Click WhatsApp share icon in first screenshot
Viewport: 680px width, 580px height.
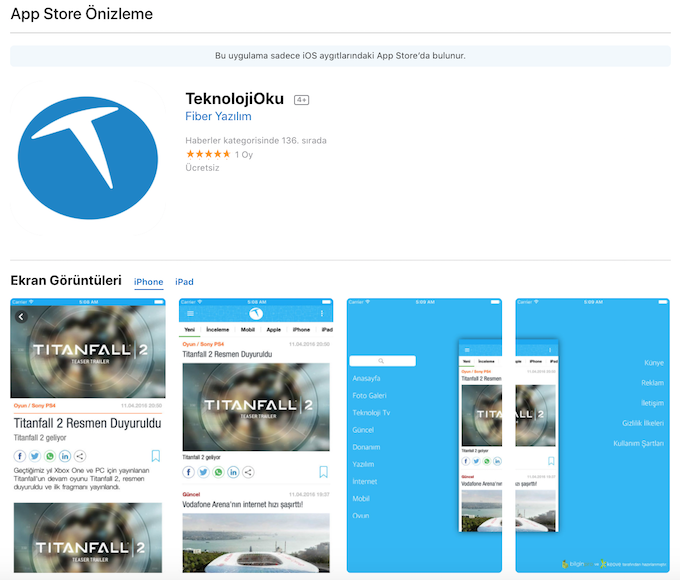coord(50,456)
